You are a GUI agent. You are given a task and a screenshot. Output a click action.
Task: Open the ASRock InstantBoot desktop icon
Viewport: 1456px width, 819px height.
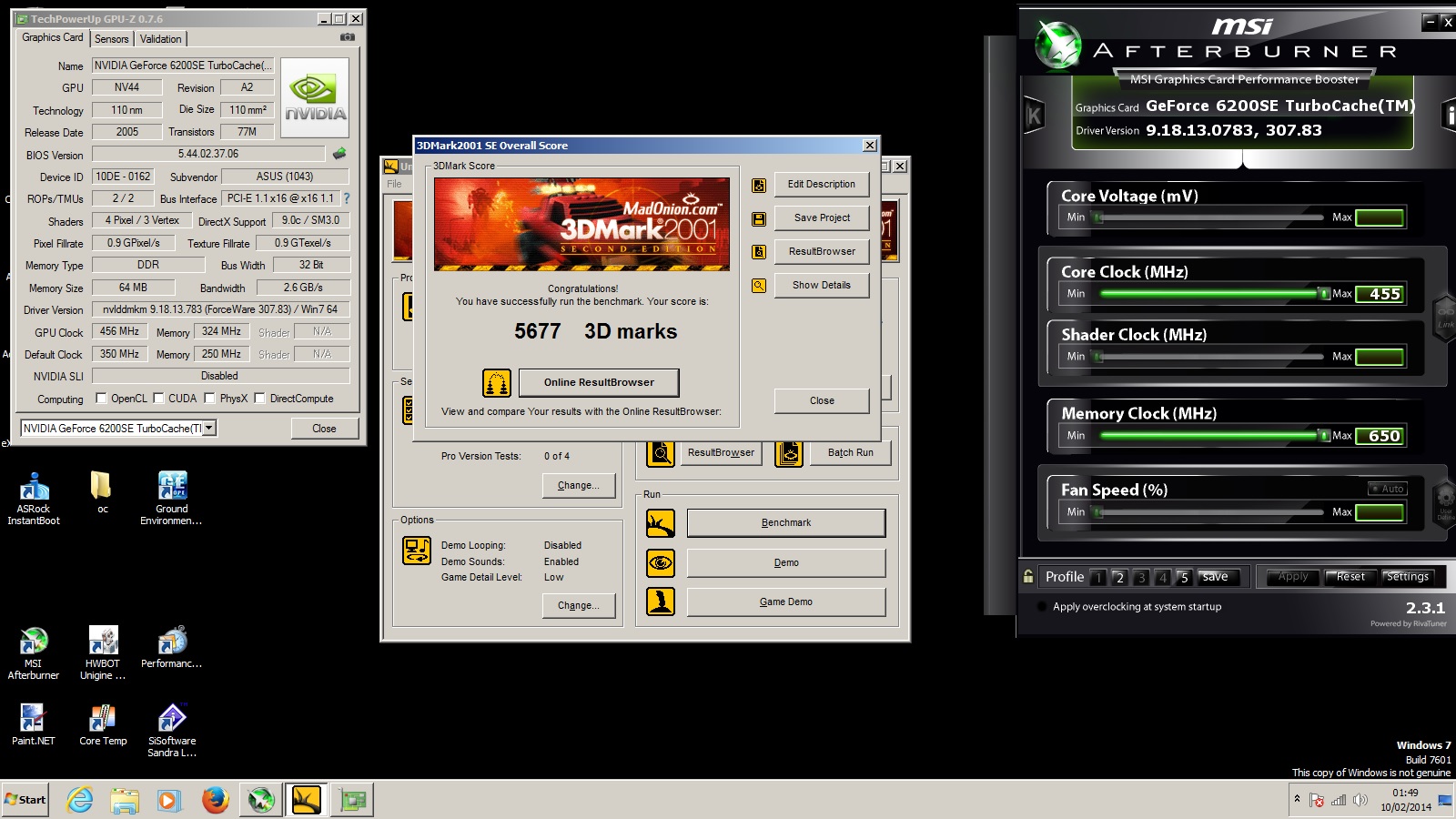(x=34, y=499)
